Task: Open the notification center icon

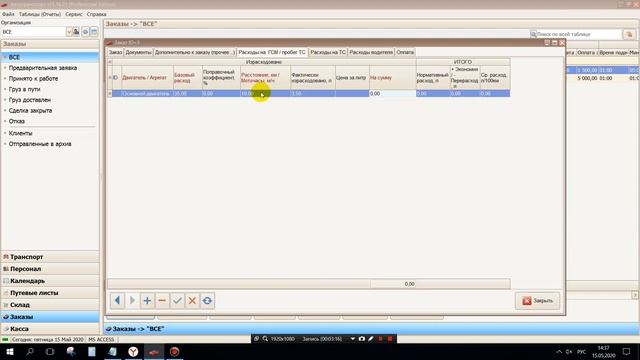Action: point(626,351)
